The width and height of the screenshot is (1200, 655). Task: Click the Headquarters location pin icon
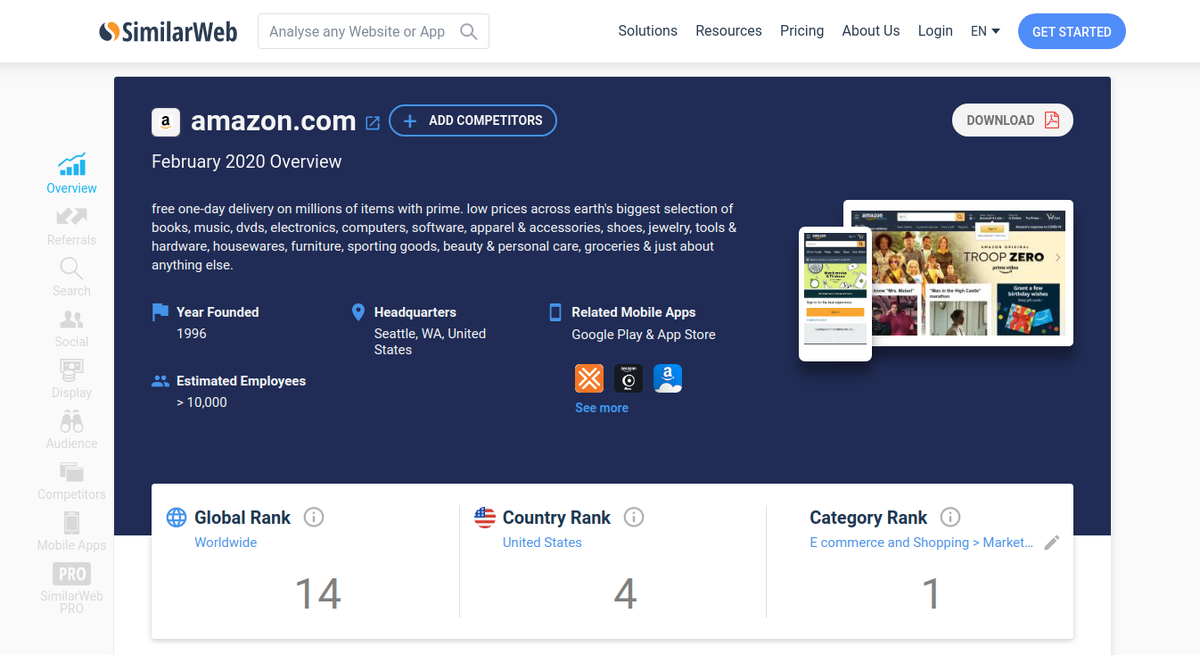pos(359,312)
